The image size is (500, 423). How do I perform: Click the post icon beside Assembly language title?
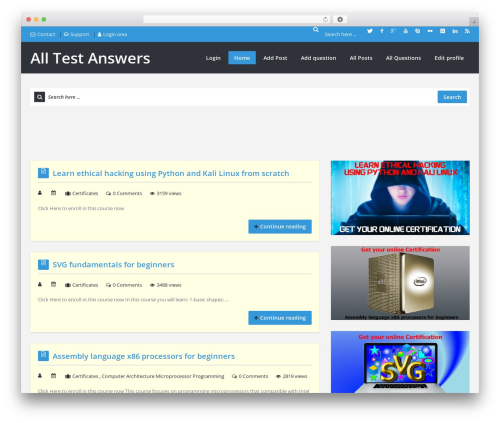43,356
